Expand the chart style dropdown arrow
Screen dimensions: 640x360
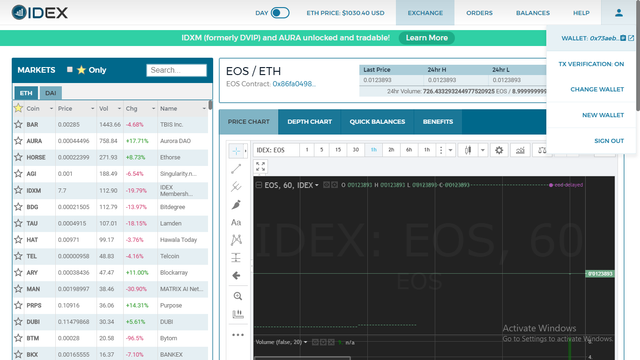(x=482, y=150)
